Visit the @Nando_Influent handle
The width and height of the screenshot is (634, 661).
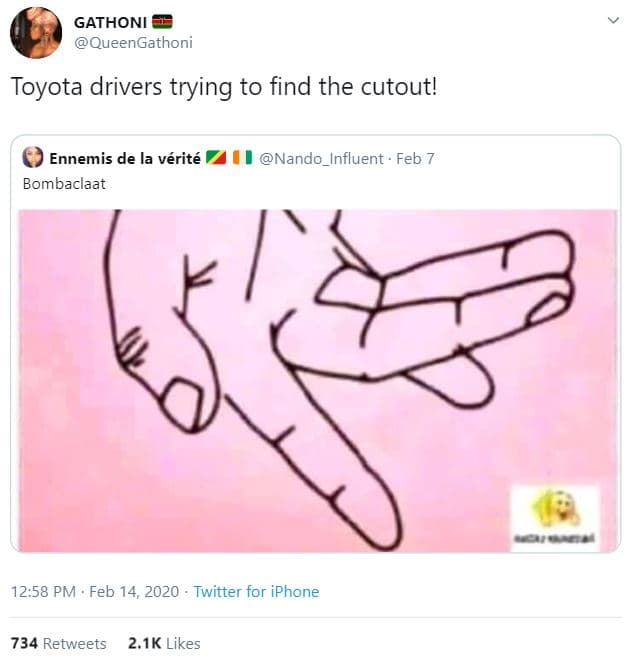tap(318, 158)
